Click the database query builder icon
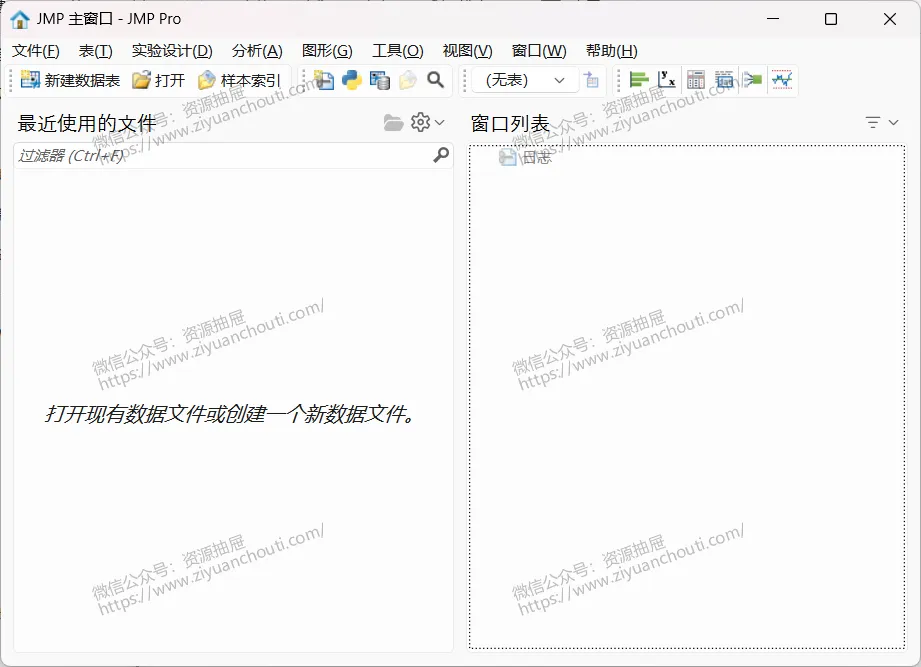Image resolution: width=921 pixels, height=667 pixels. click(x=379, y=80)
